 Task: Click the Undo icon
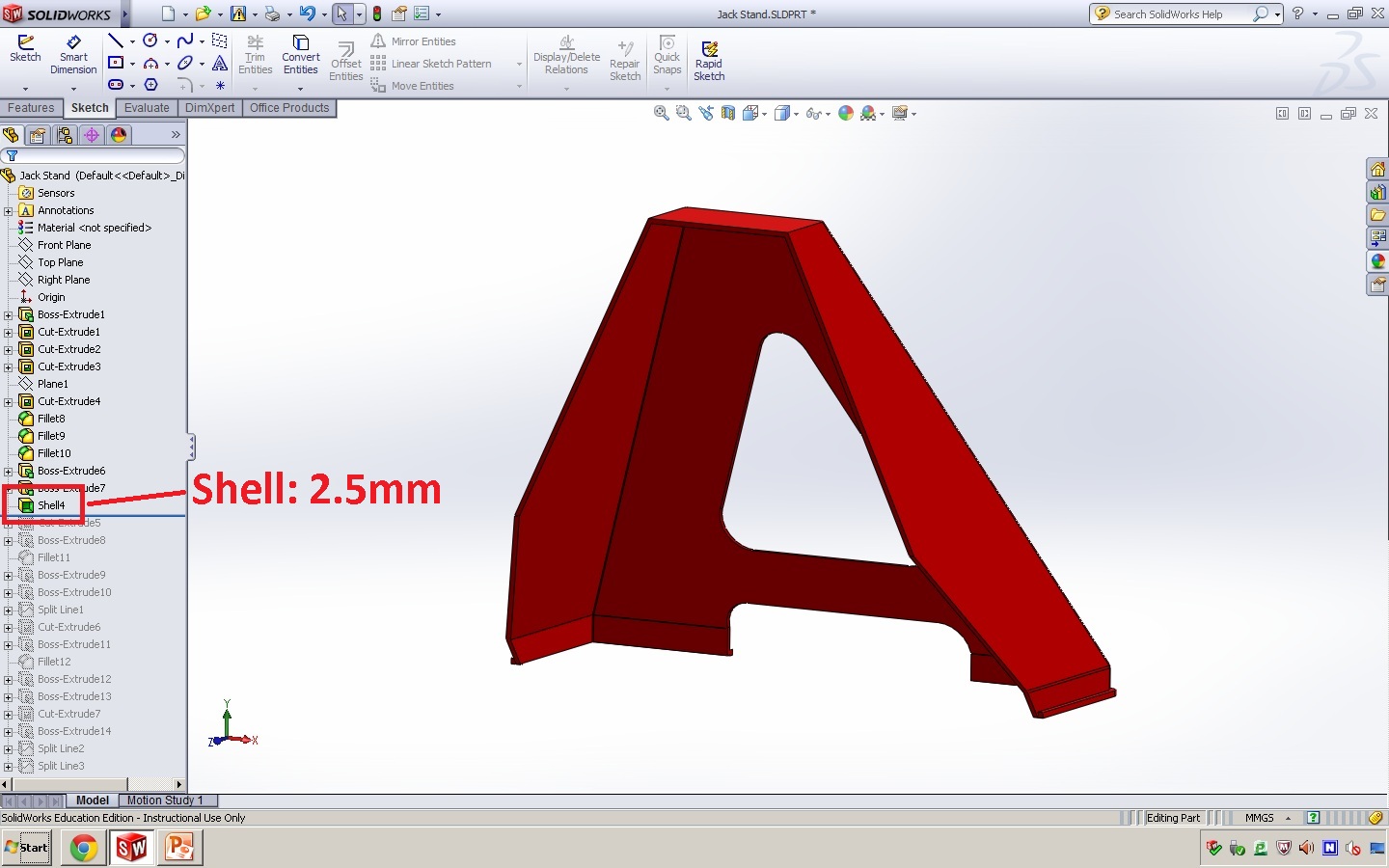tap(307, 14)
